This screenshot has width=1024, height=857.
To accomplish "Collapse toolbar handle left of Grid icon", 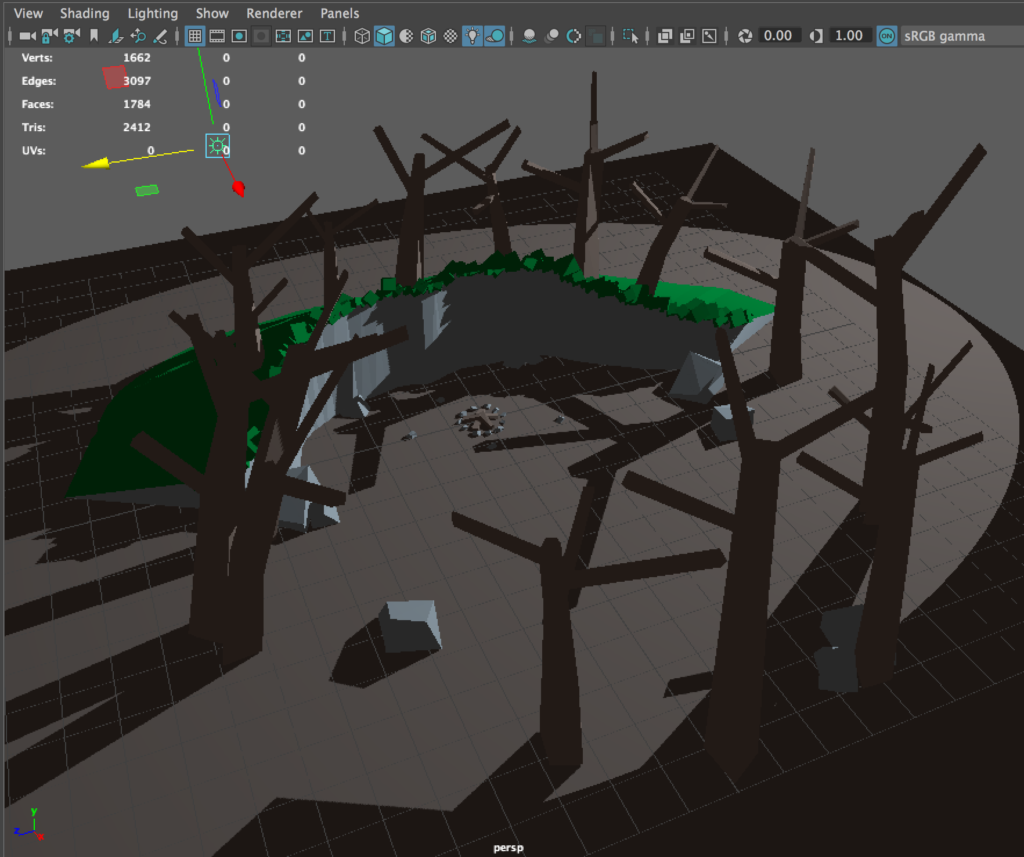I will pos(177,36).
